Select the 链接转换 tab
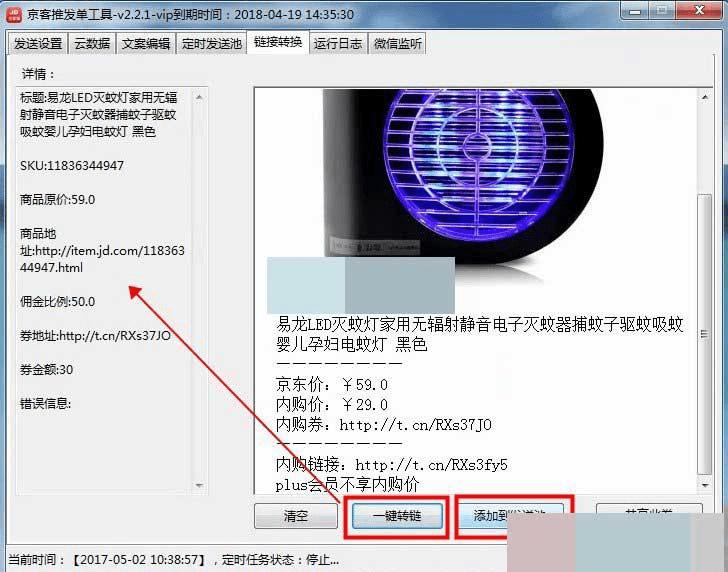The width and height of the screenshot is (728, 572). tap(278, 42)
